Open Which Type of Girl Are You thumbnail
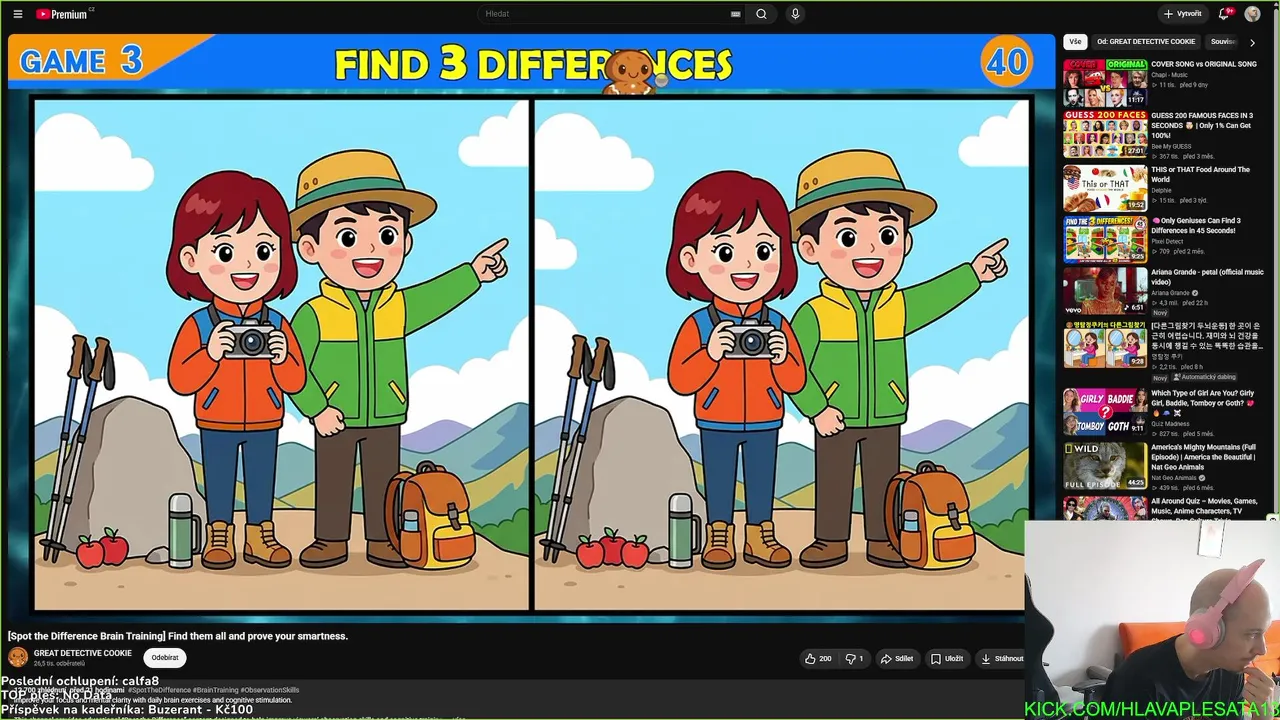 click(1105, 411)
